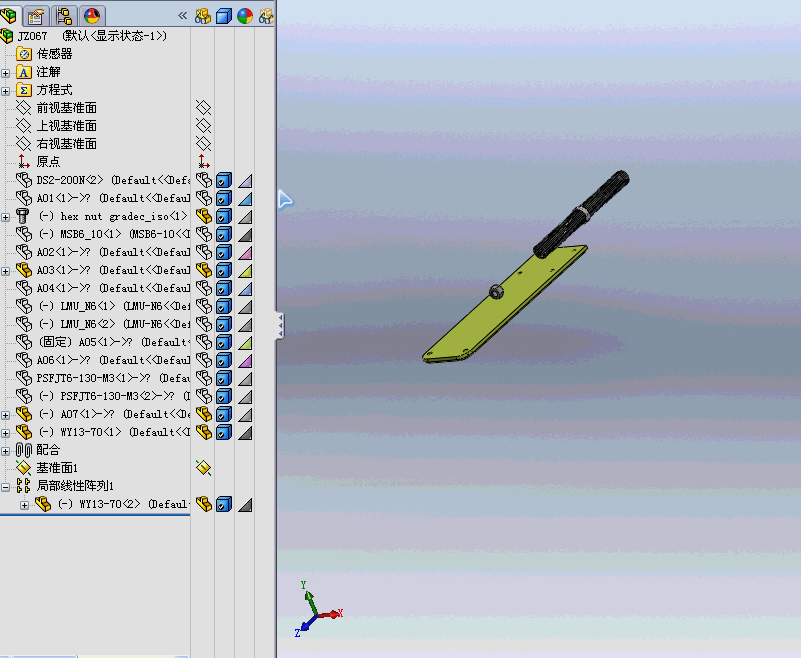Image resolution: width=801 pixels, height=658 pixels.
Task: Click the magenta appearance swatch for A06<1>
Action: pyautogui.click(x=245, y=360)
